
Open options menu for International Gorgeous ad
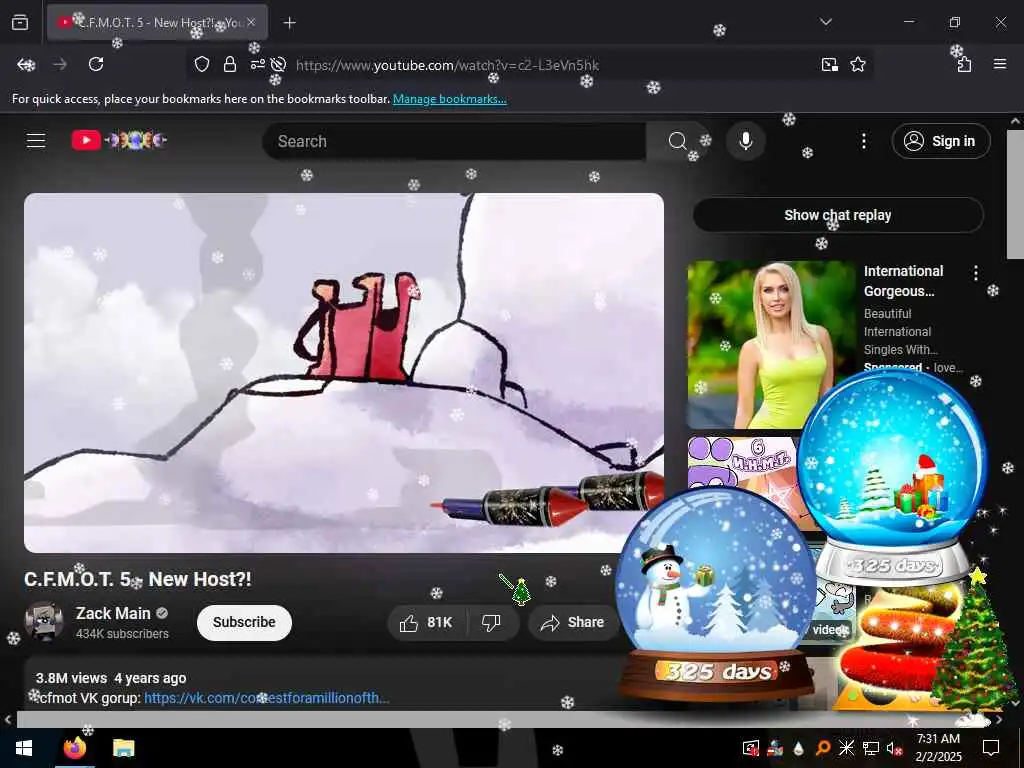(x=976, y=273)
